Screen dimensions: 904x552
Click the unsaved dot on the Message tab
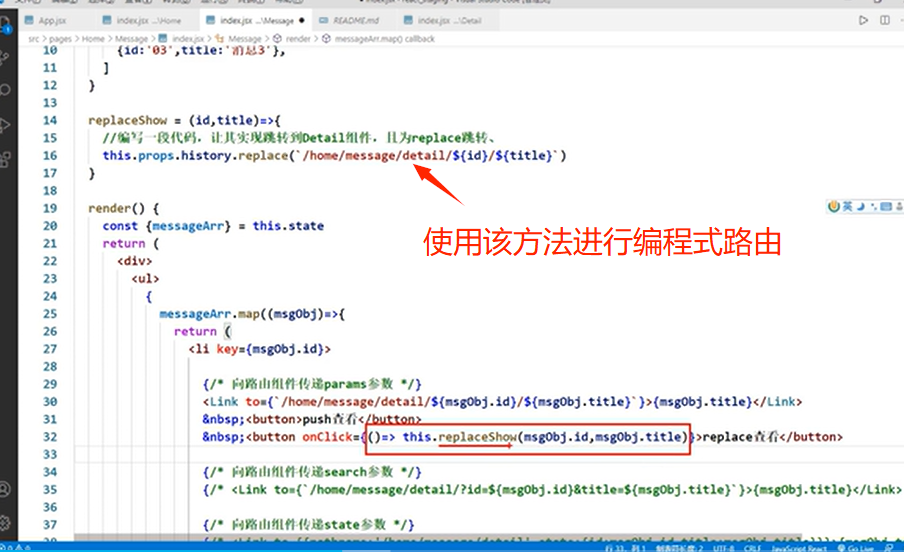point(302,21)
